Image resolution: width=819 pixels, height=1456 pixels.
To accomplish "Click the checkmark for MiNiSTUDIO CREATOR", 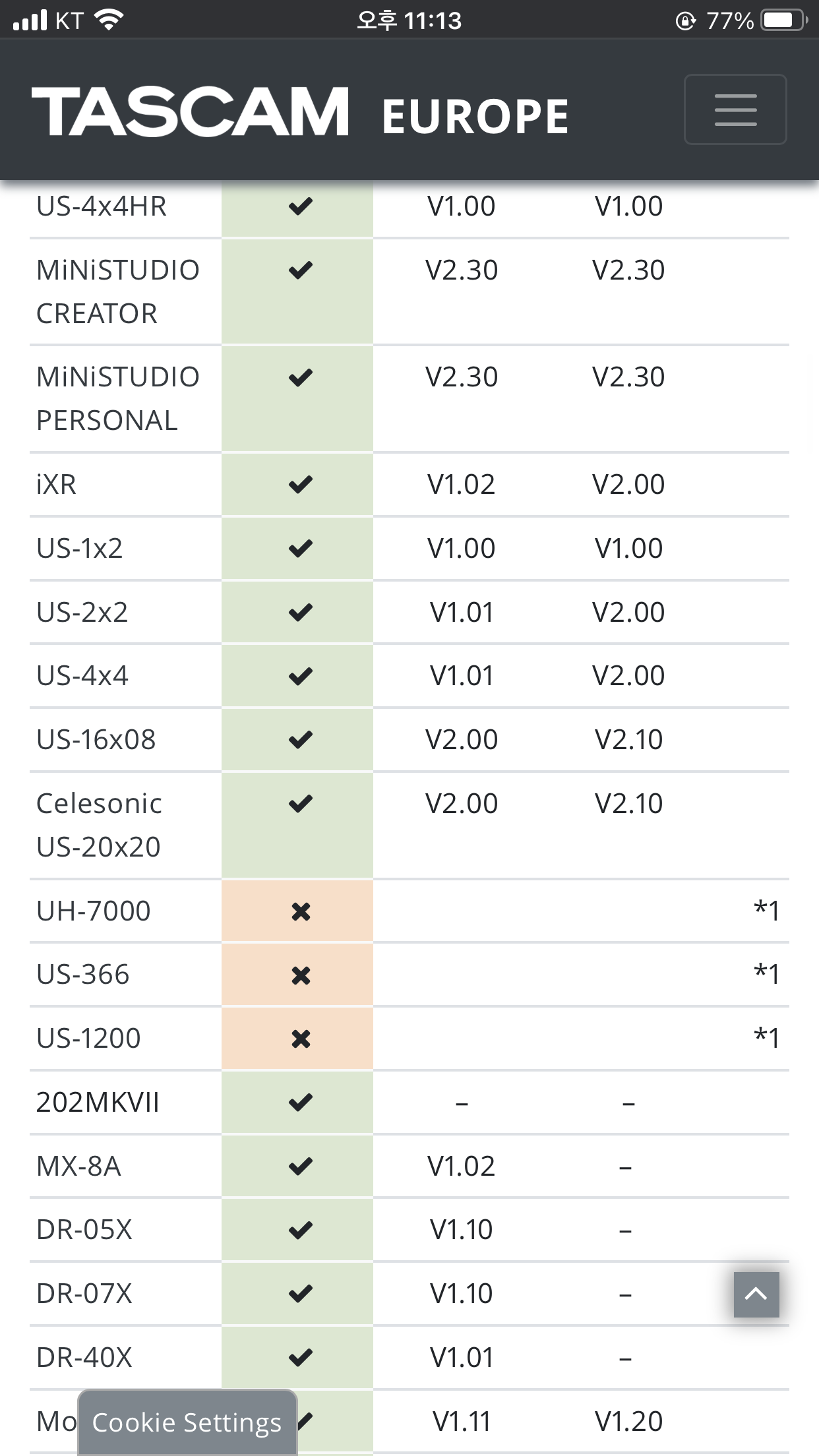I will click(300, 270).
